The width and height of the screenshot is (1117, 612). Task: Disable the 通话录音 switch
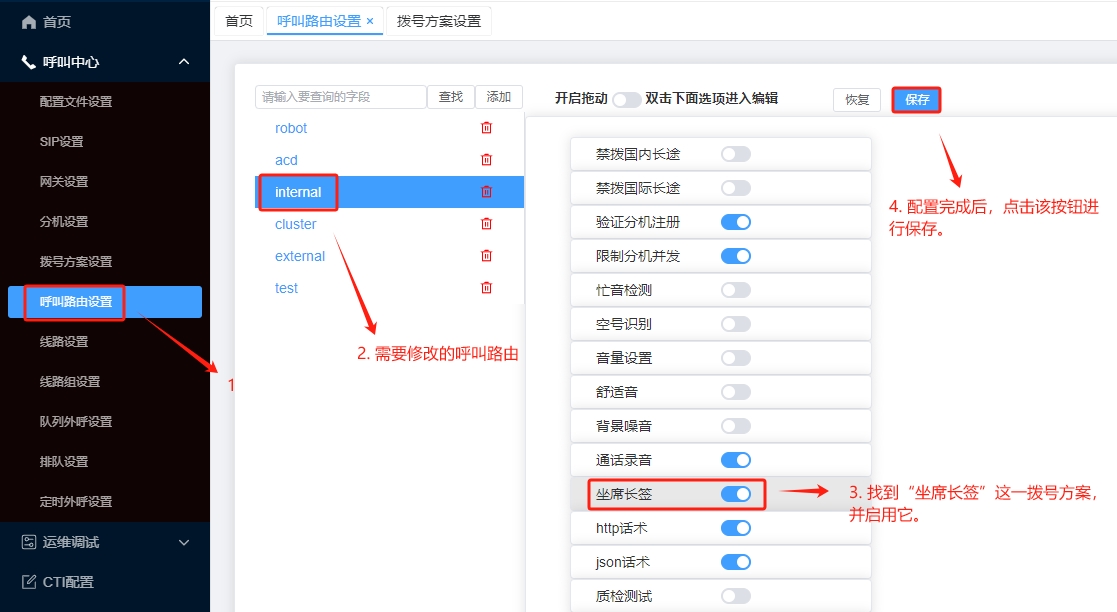[x=735, y=460]
